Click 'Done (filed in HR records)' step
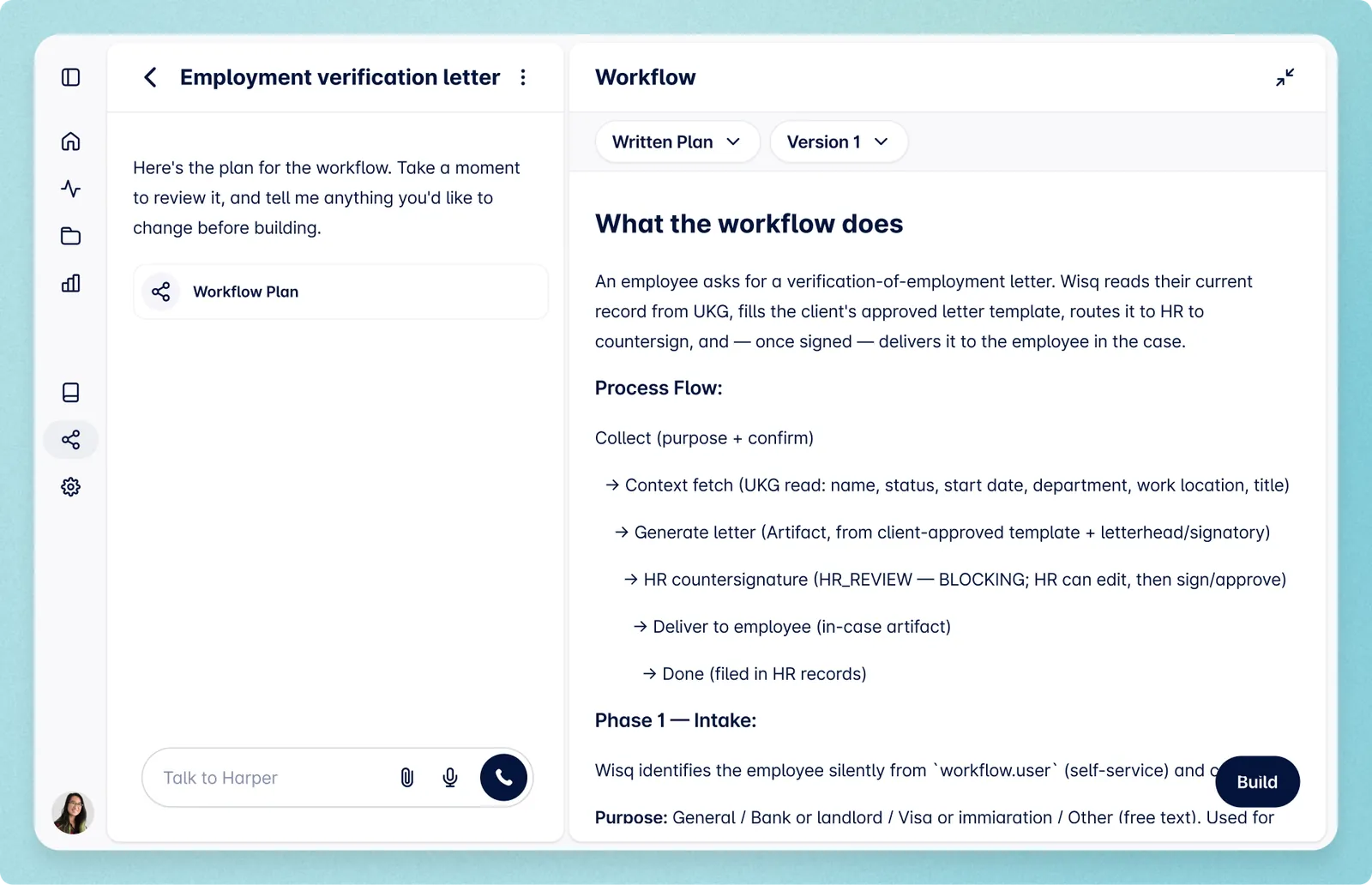The width and height of the screenshot is (1372, 885). coord(755,674)
